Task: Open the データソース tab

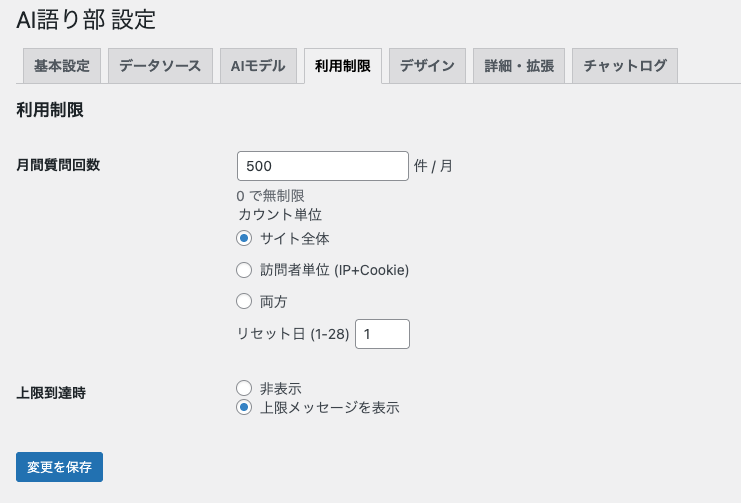Action: [160, 66]
